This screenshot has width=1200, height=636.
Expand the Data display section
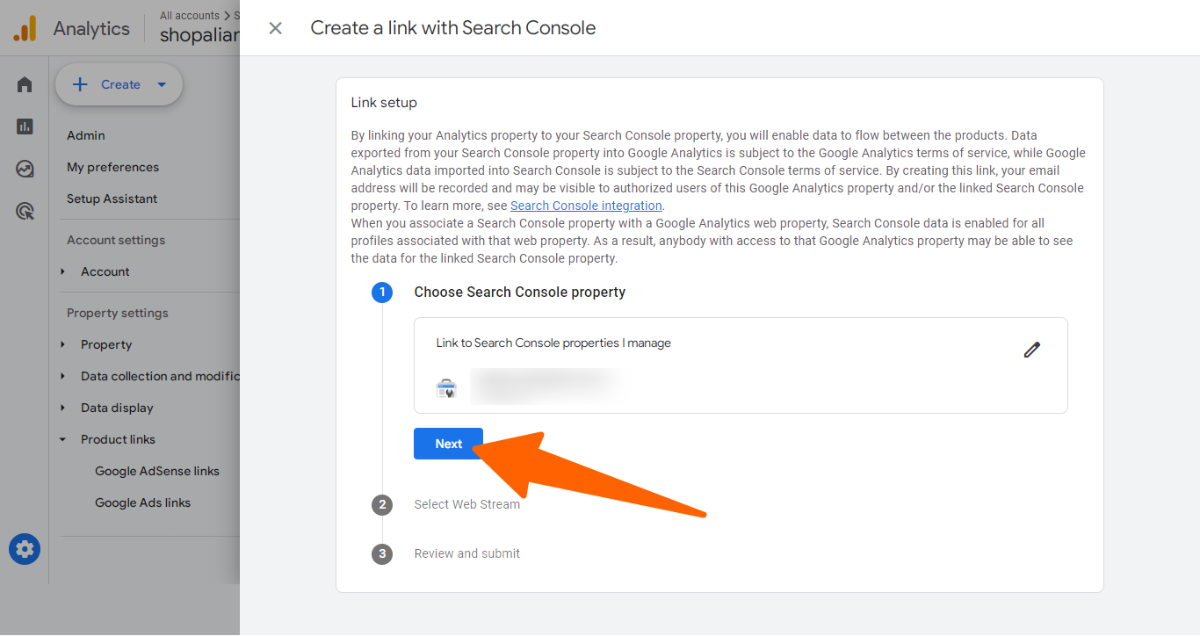[117, 408]
